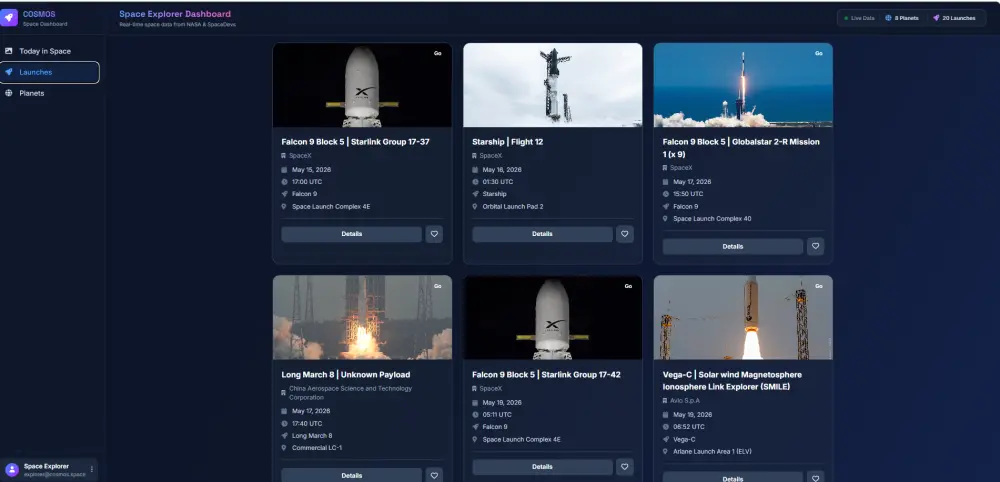Viewport: 1000px width, 482px height.
Task: Click Long March 8 liftoff image
Action: [x=362, y=318]
